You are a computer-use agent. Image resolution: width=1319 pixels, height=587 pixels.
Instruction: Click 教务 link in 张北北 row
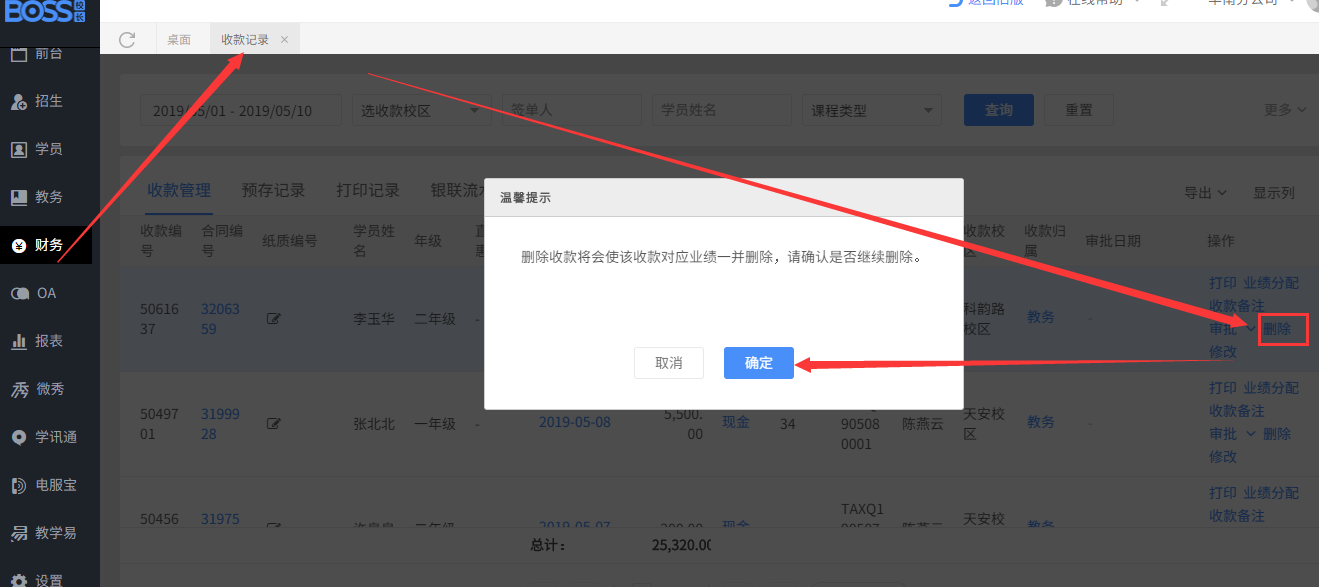1041,422
